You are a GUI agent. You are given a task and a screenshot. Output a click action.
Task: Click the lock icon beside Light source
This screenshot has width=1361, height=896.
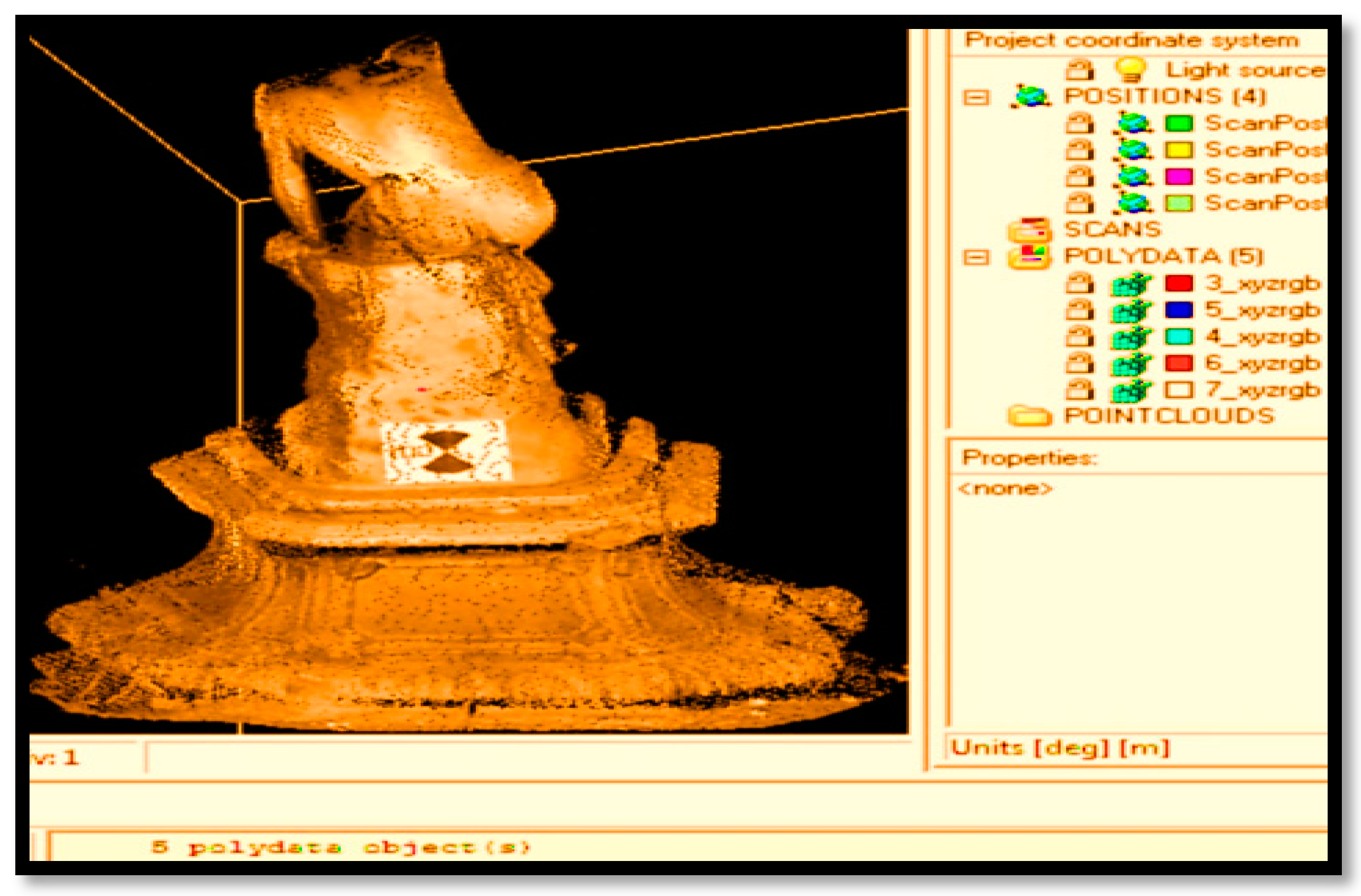point(1080,70)
